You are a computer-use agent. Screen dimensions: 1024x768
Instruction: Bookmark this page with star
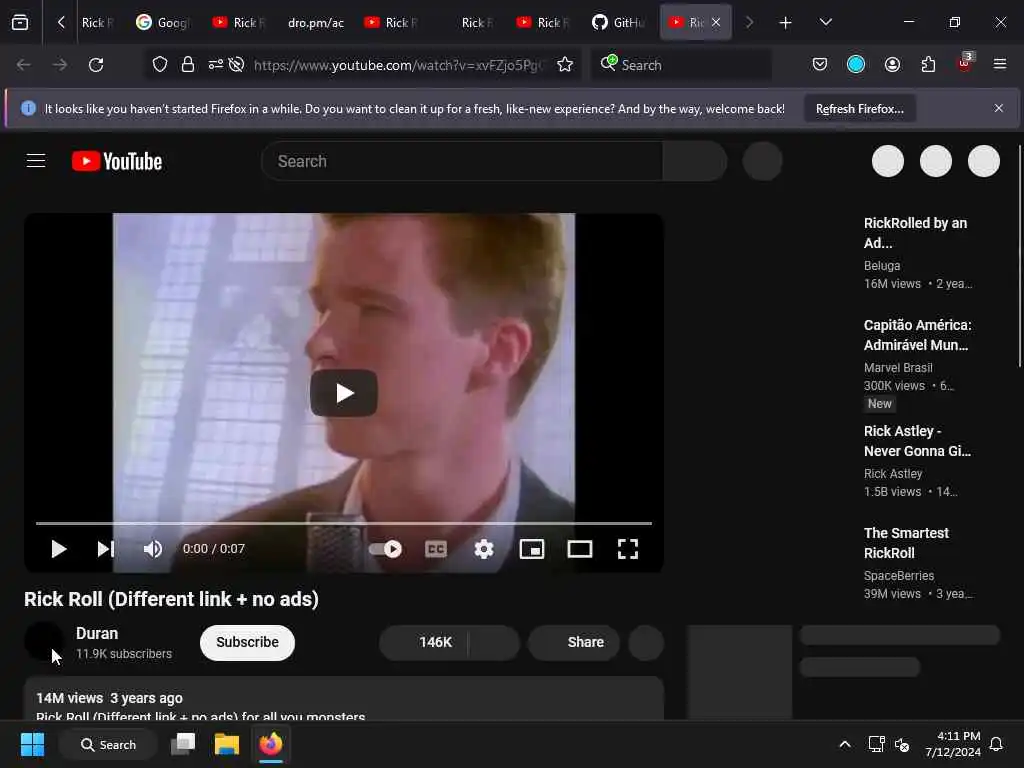click(x=565, y=65)
